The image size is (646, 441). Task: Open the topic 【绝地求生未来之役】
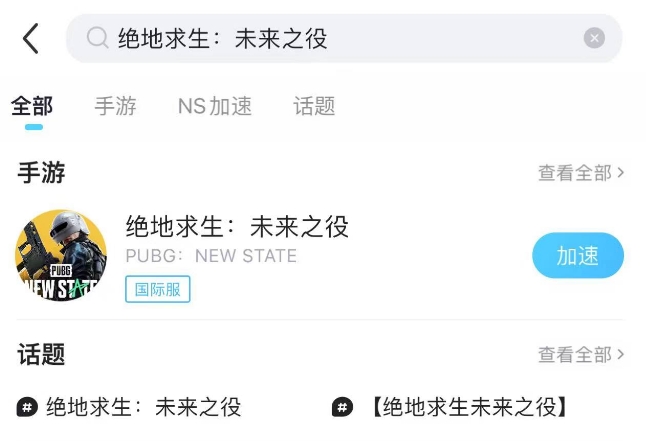click(x=467, y=407)
